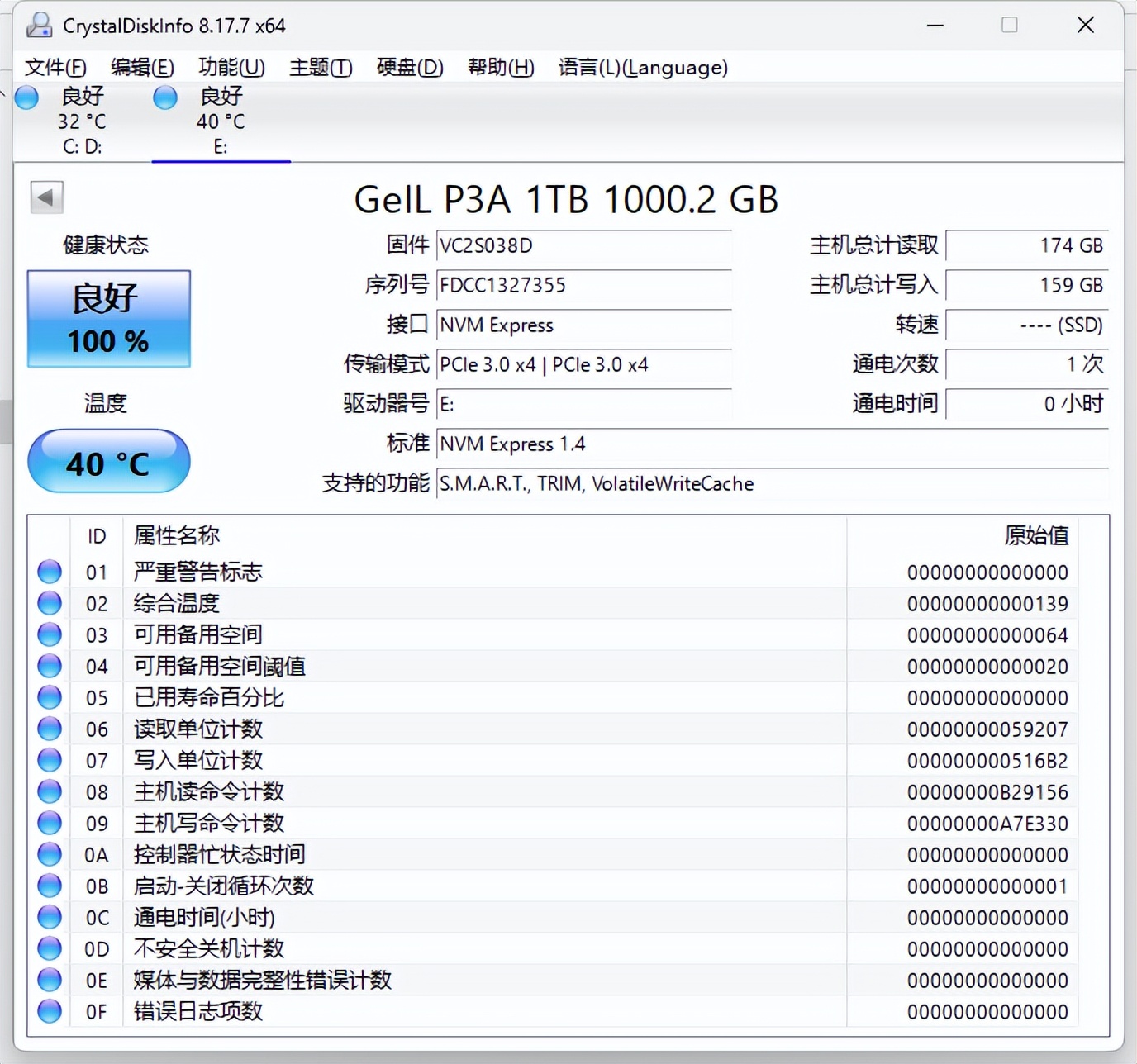
Task: Open the 主题(T) menu
Action: click(321, 68)
